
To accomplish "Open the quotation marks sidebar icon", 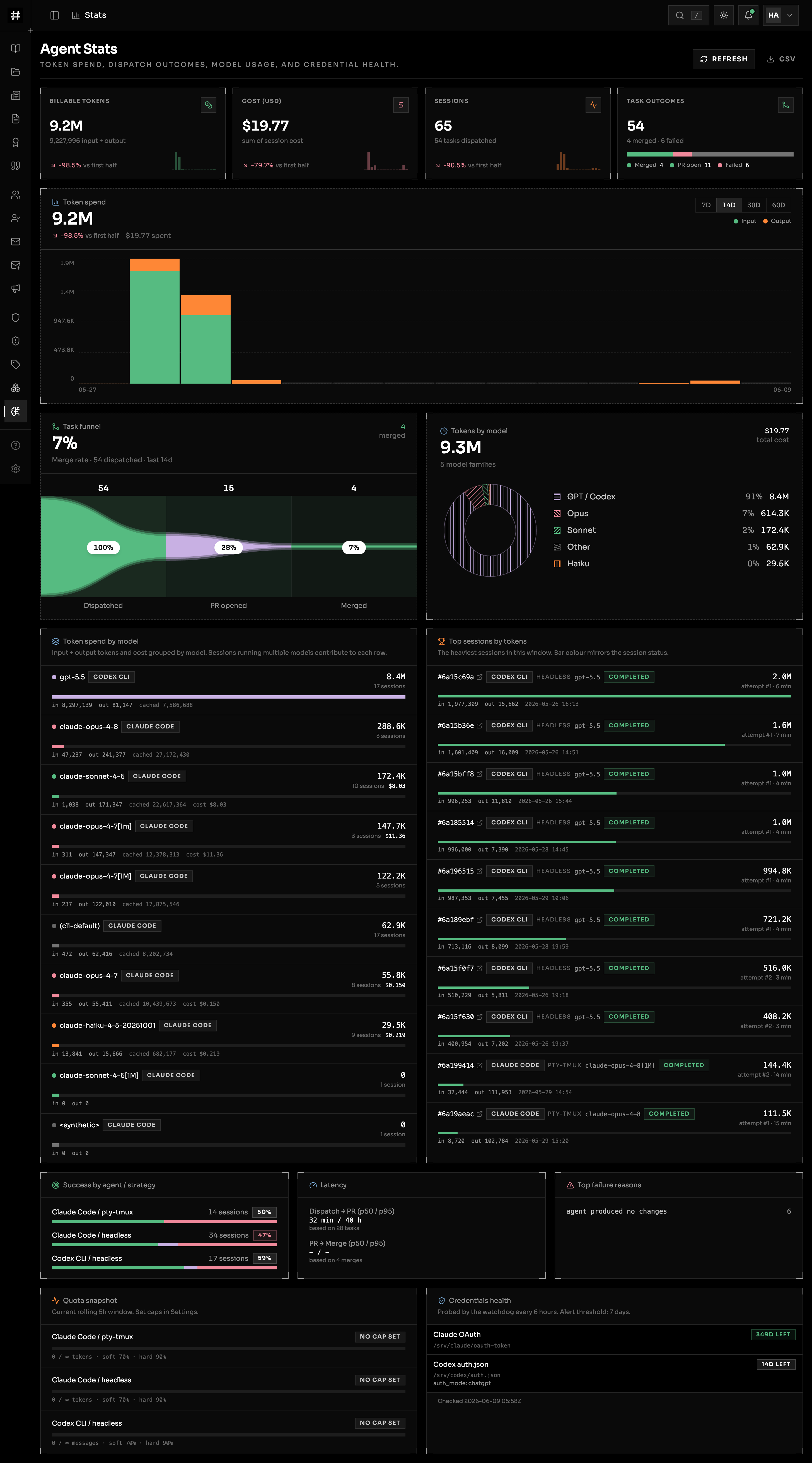I will (x=15, y=166).
